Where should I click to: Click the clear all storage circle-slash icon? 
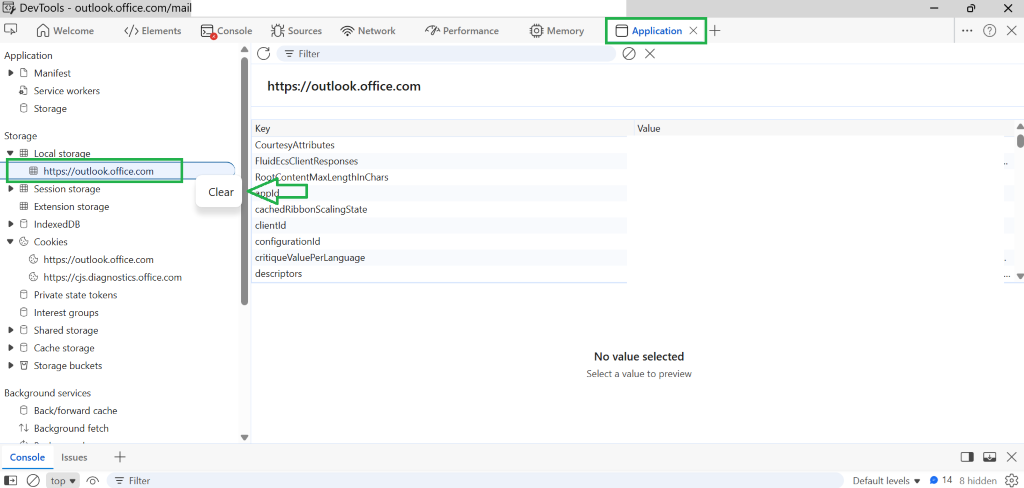629,54
